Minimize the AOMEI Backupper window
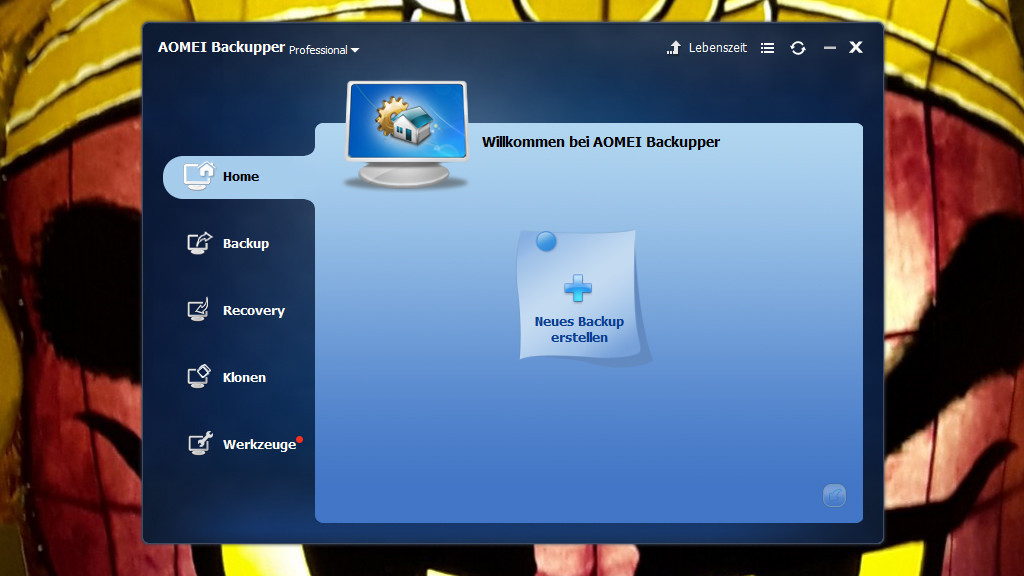The image size is (1024, 576). pos(829,48)
